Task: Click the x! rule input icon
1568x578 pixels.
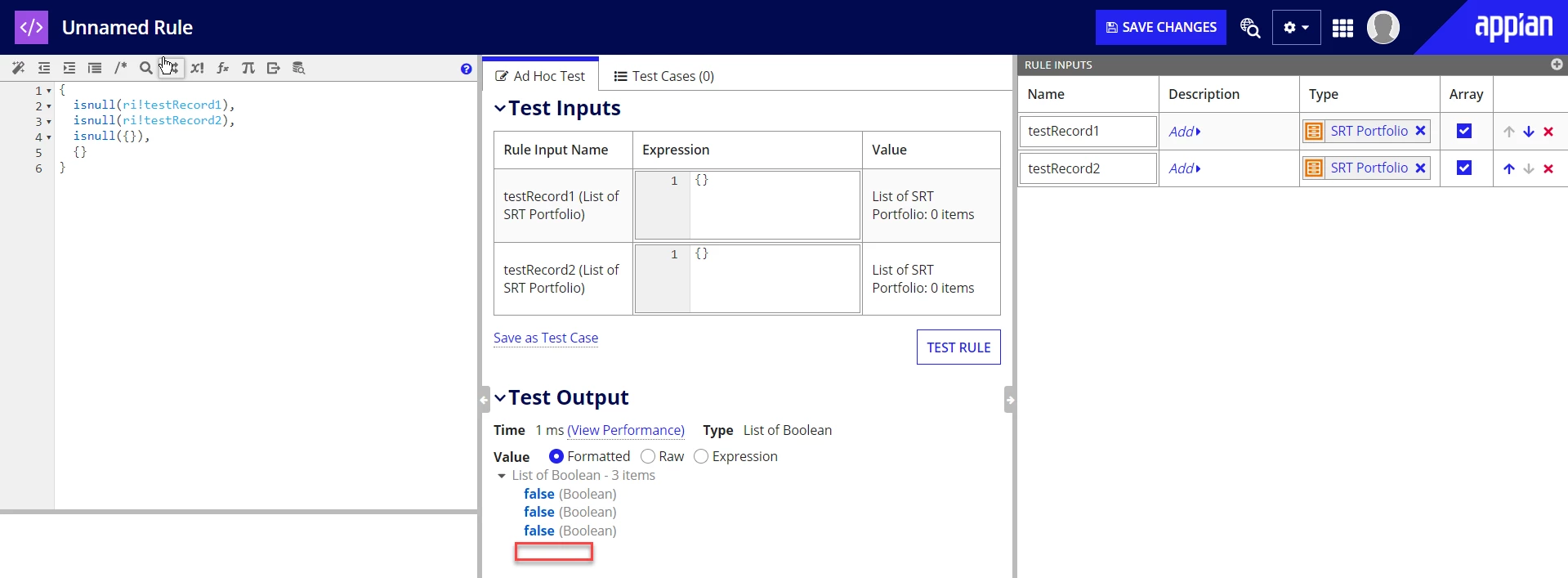Action: click(x=197, y=68)
